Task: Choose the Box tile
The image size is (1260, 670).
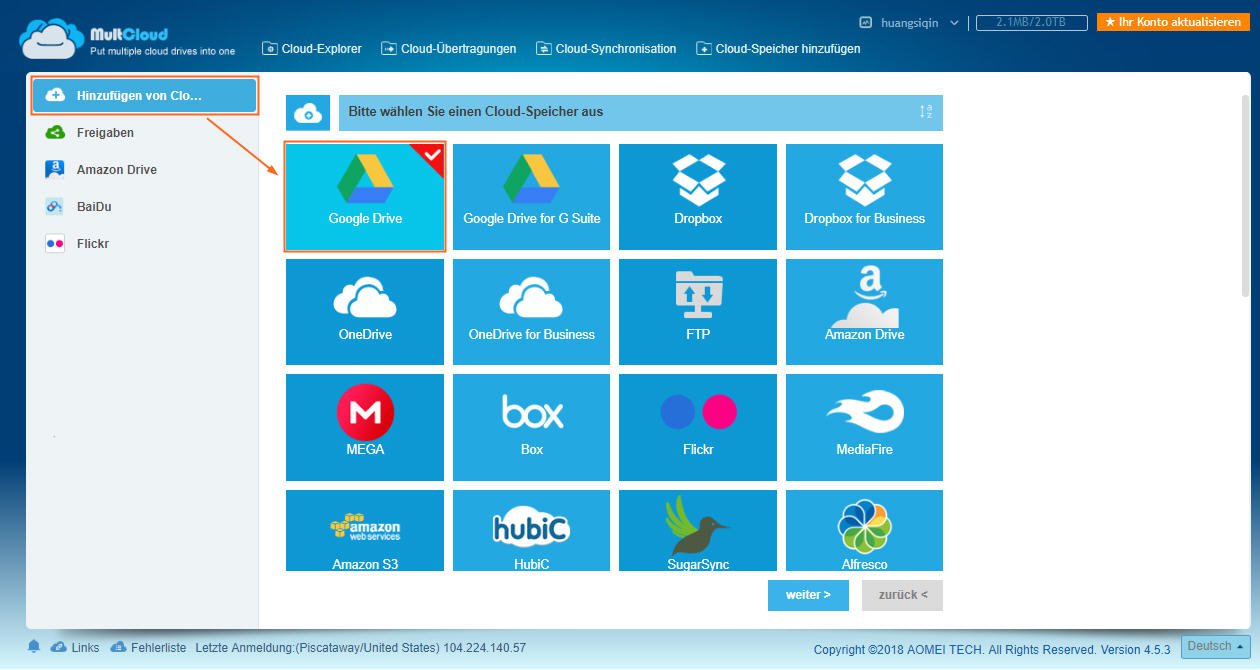Action: click(532, 427)
